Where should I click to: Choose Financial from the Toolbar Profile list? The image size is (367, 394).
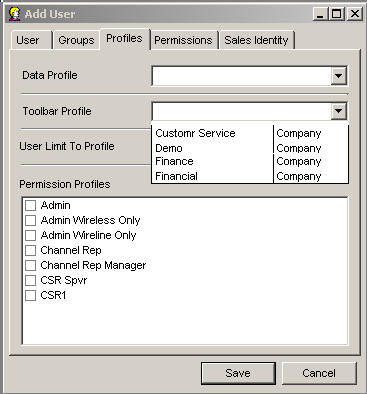pos(250,176)
